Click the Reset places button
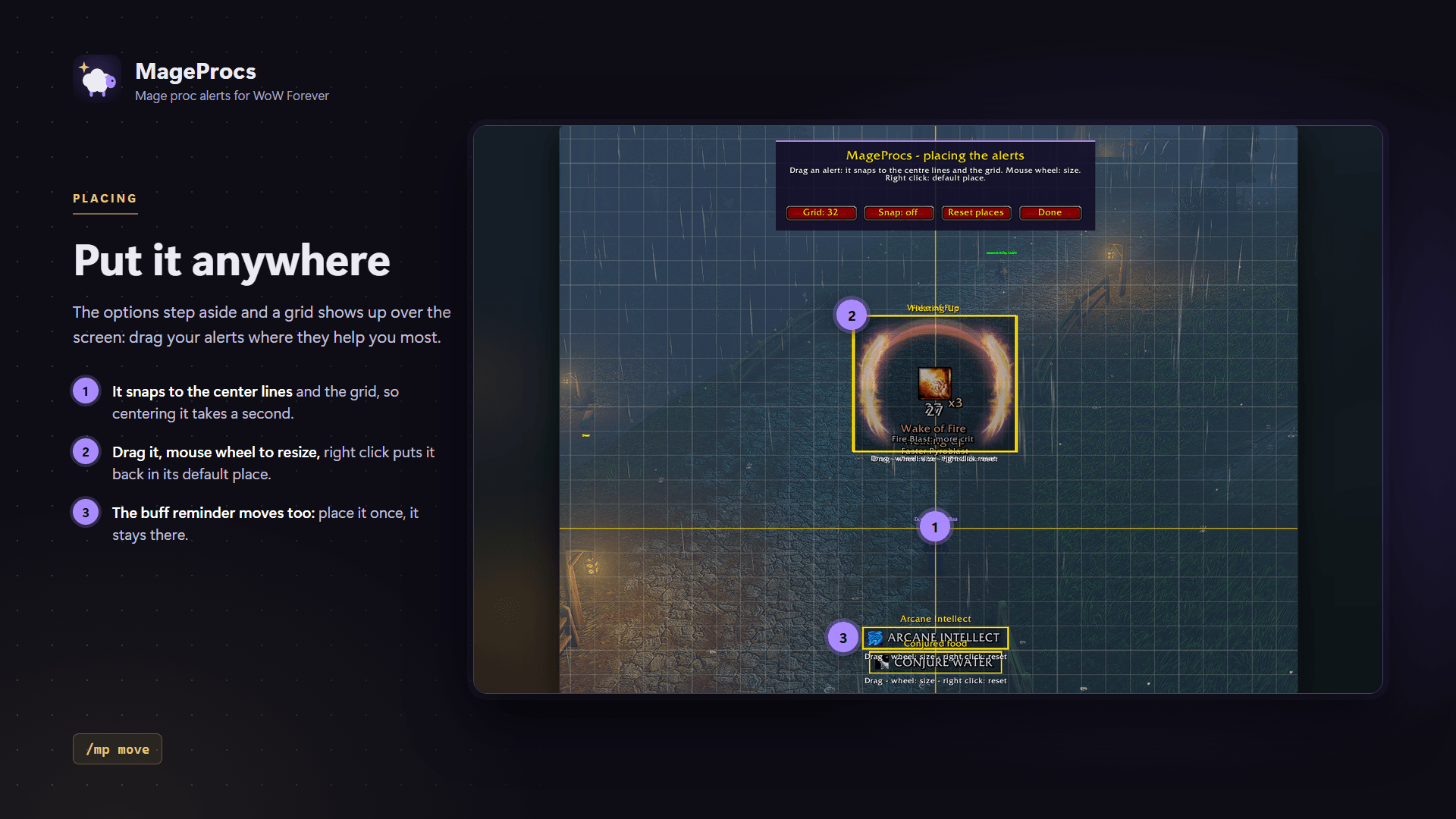Screen dimensions: 1456x819 tap(976, 212)
